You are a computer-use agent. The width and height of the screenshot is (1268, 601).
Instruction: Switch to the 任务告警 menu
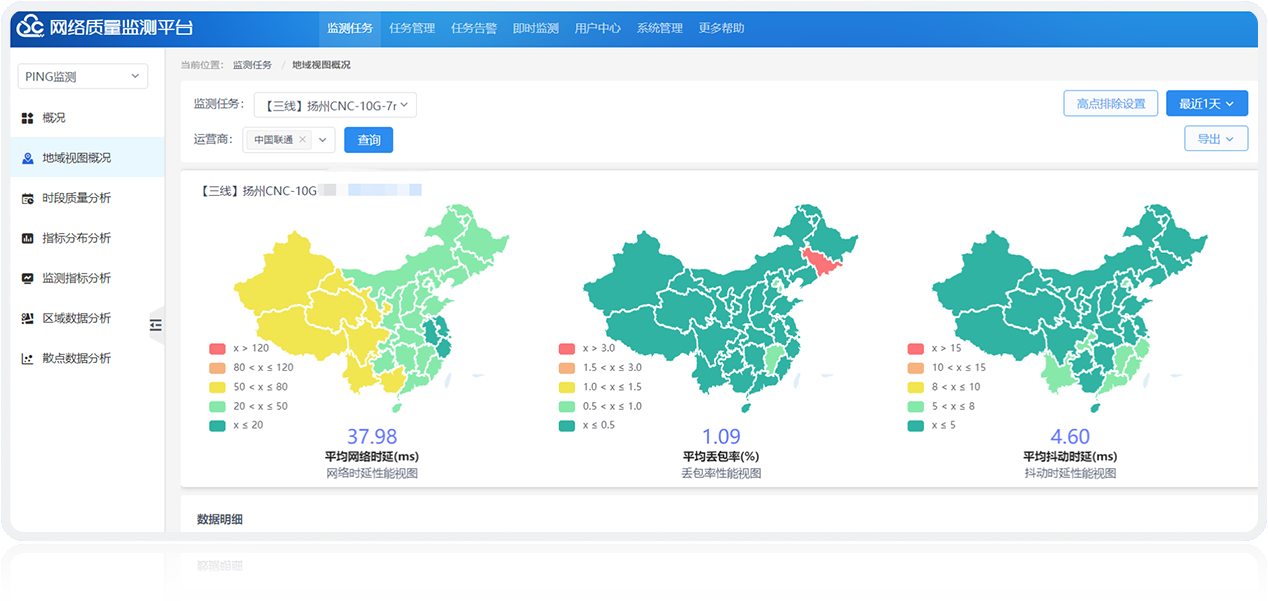point(474,28)
